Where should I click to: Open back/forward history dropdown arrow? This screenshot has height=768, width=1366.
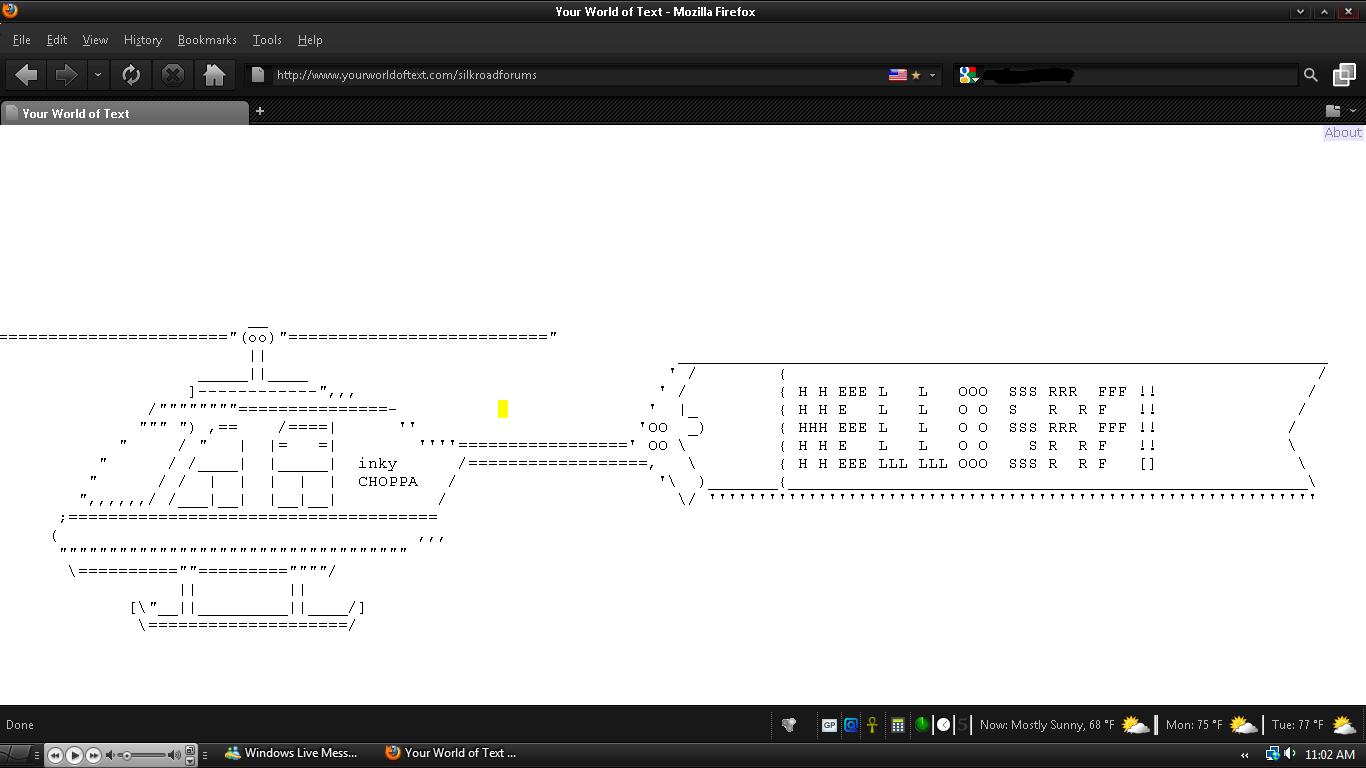[97, 75]
